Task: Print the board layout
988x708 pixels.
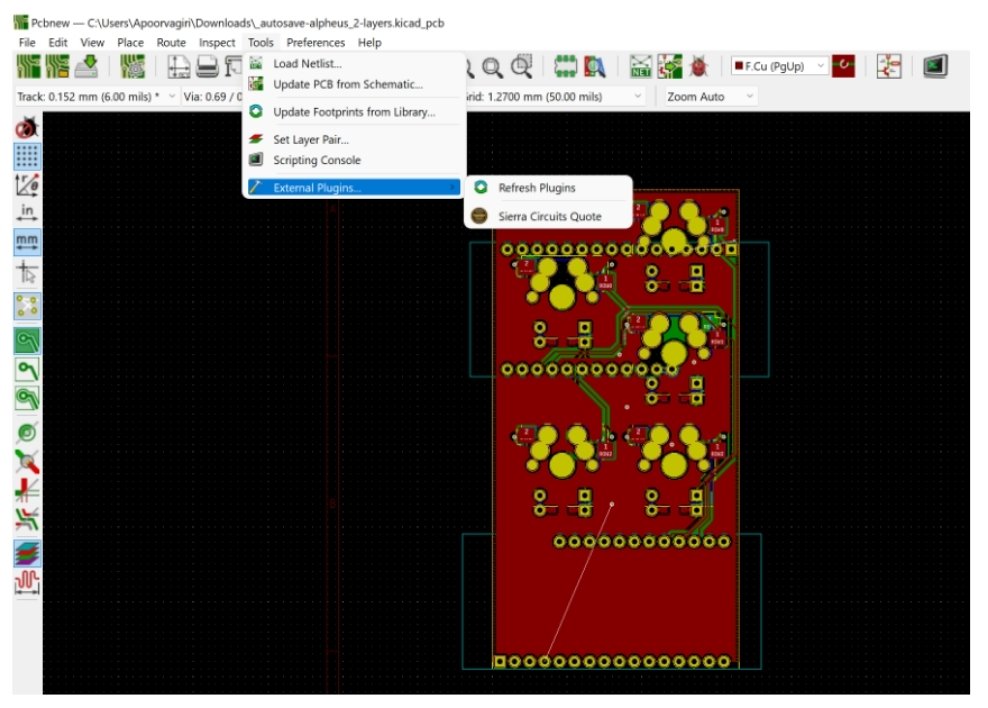Action: pos(205,68)
